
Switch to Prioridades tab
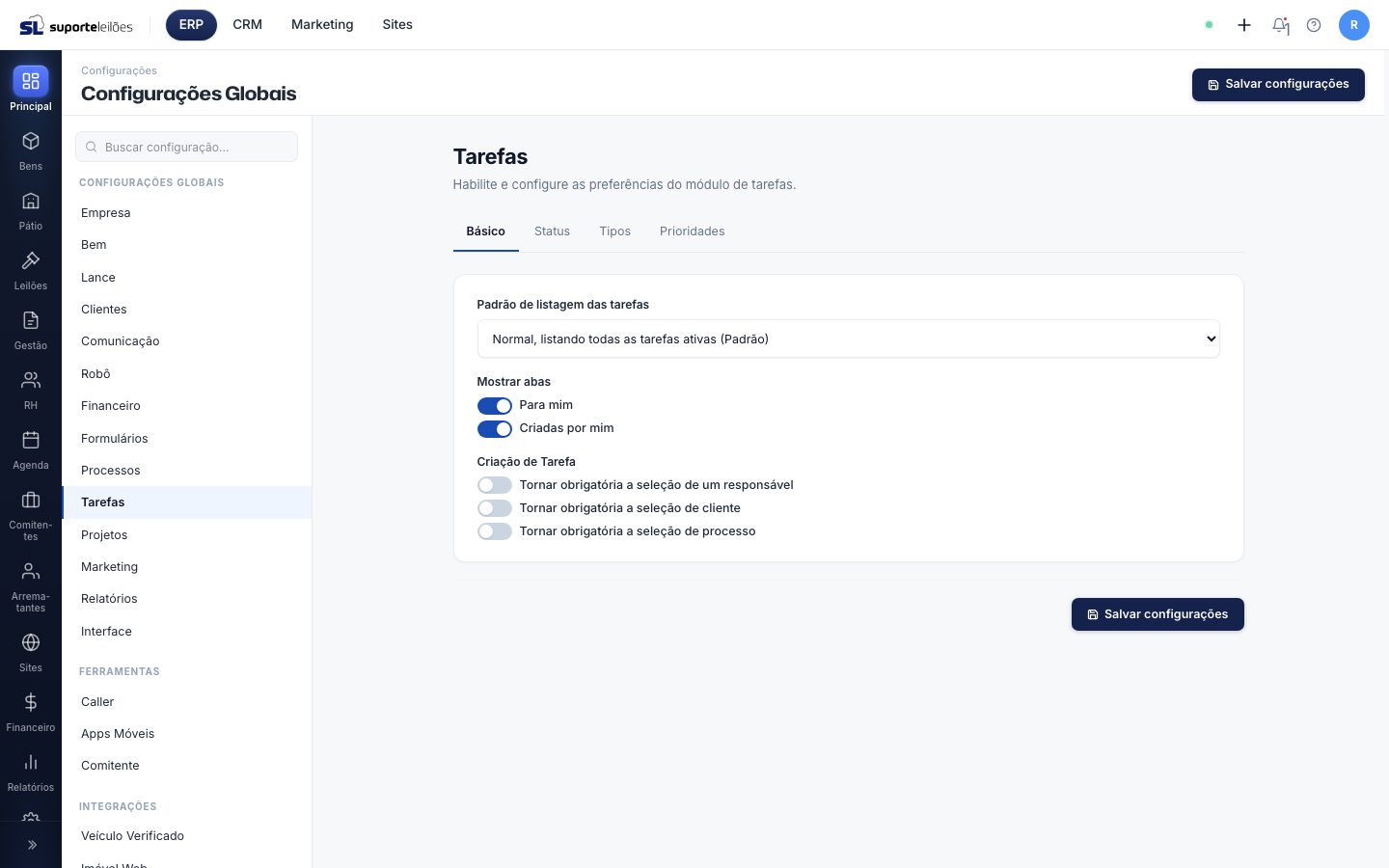(x=692, y=231)
